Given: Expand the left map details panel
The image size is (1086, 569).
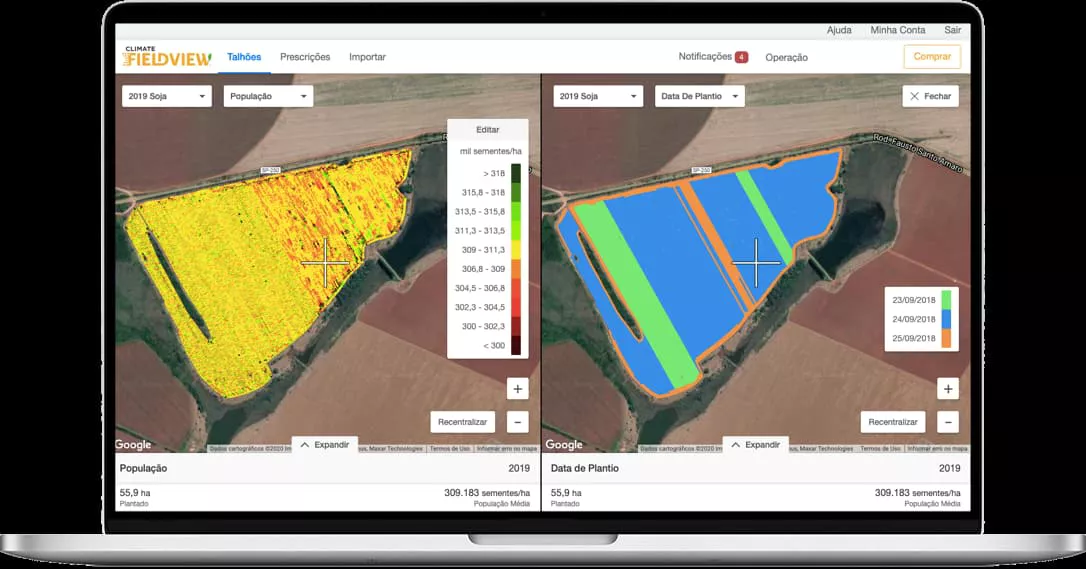Looking at the screenshot, I should (x=325, y=445).
